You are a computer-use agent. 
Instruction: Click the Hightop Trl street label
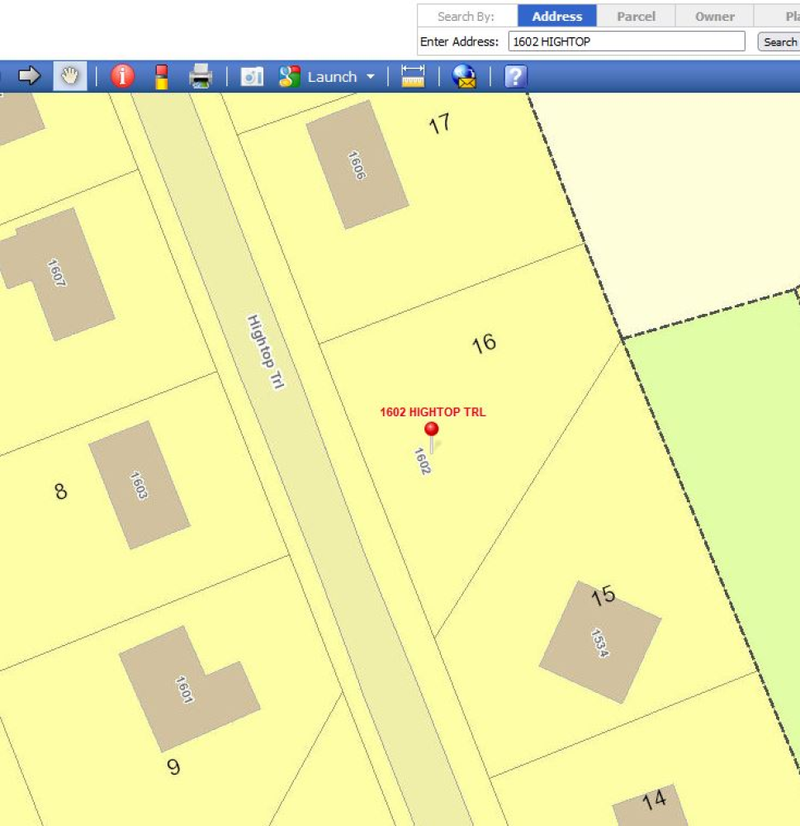(266, 351)
